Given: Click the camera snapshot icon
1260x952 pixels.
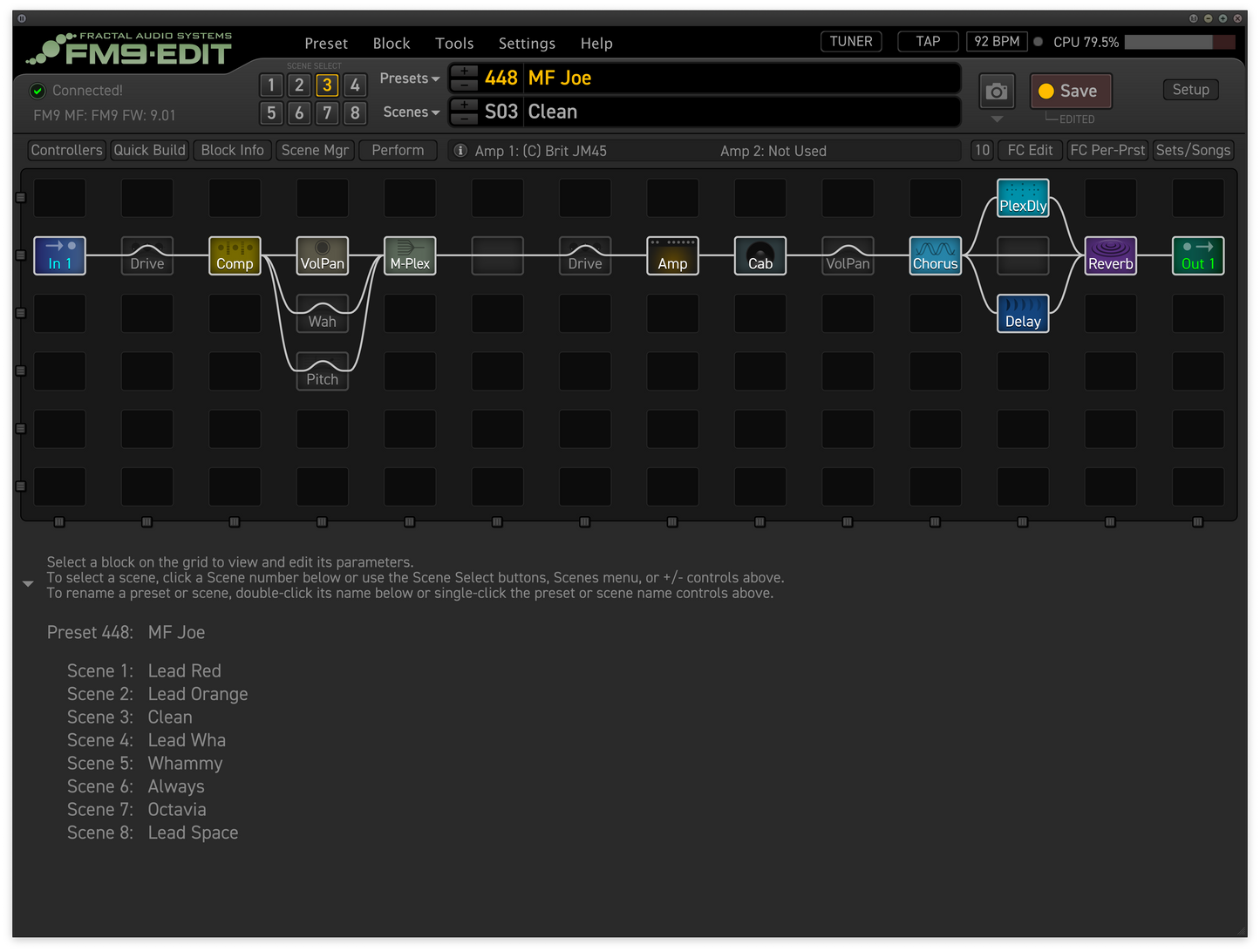Looking at the screenshot, I should pos(997,92).
